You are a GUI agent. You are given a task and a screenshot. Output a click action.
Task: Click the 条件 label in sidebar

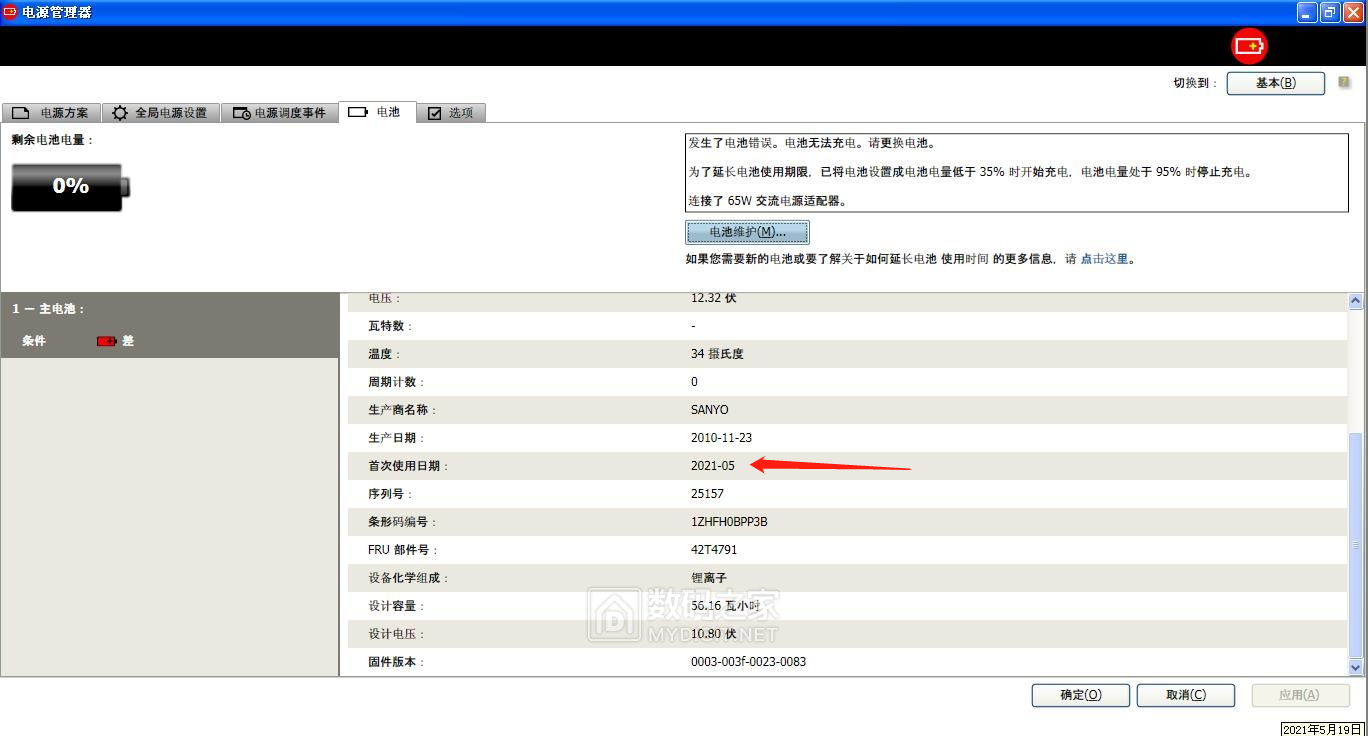[x=34, y=341]
